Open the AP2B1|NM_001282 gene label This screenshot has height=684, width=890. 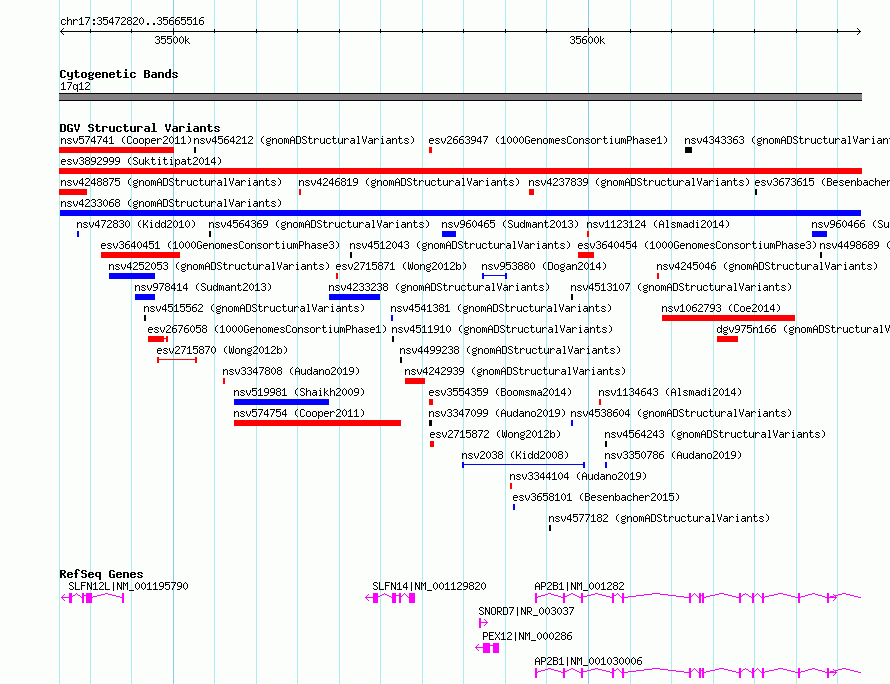click(579, 586)
